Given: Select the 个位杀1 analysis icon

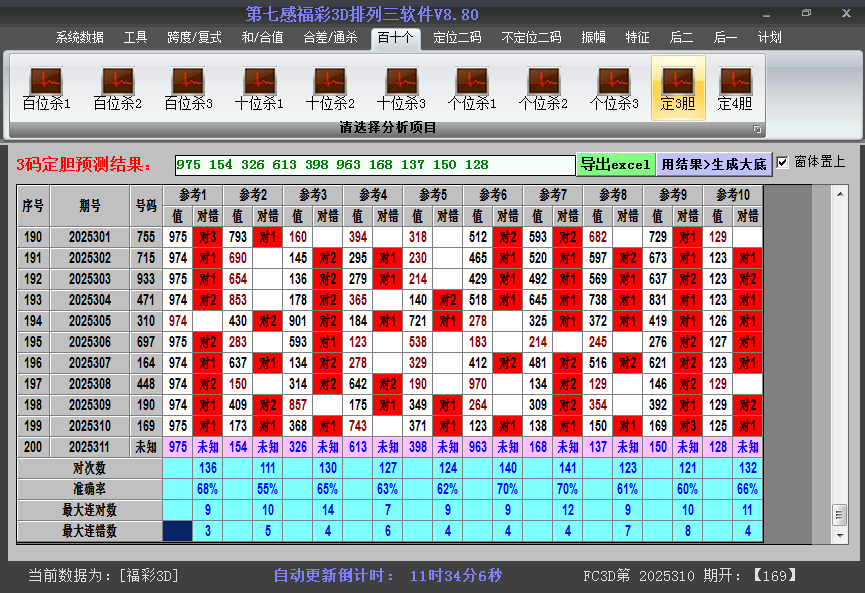Looking at the screenshot, I should click(472, 88).
